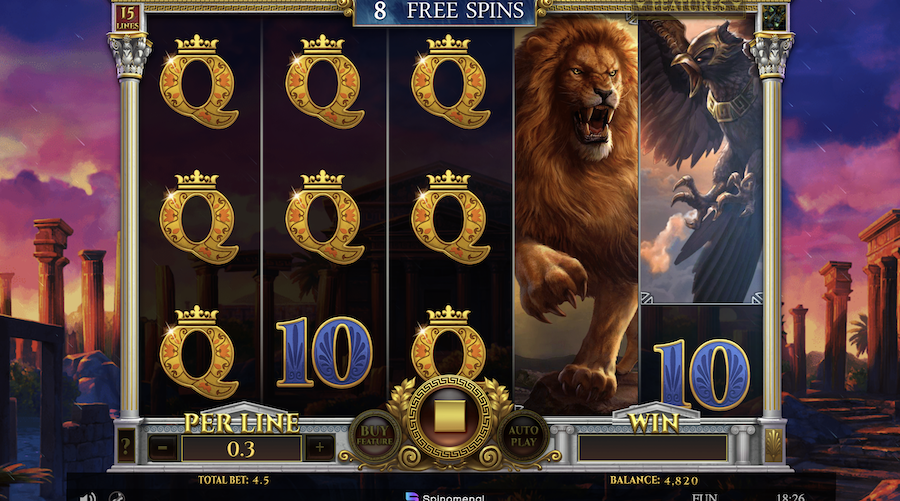Select the per line value field
The image size is (900, 501).
pos(241,448)
